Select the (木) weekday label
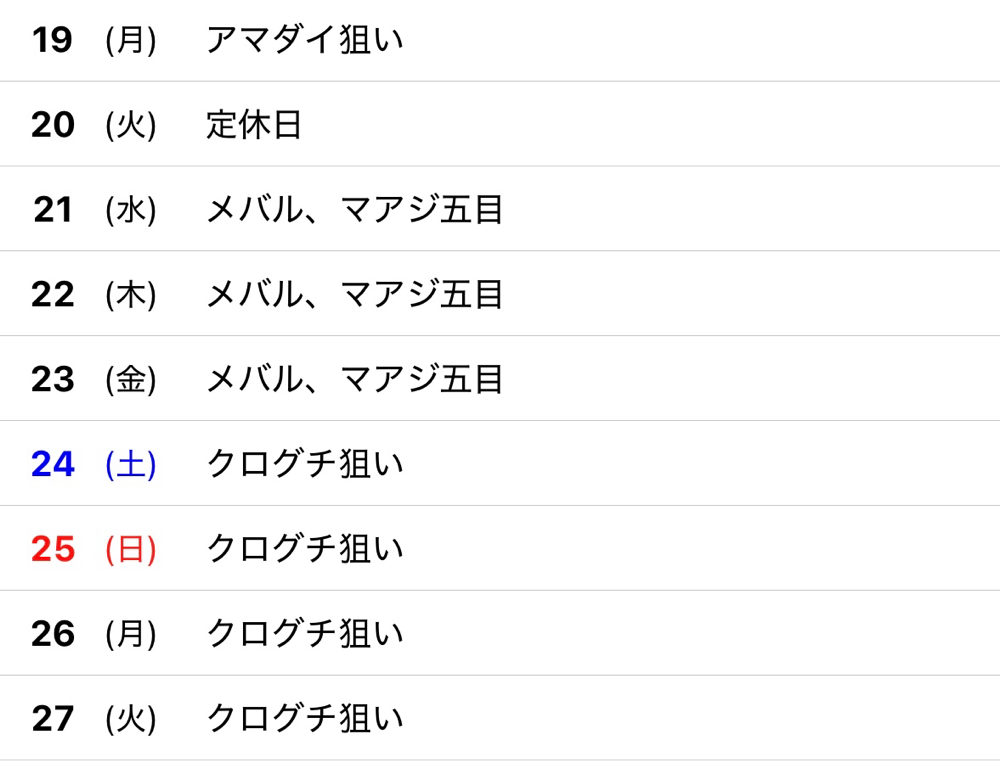1000x763 pixels. [131, 295]
